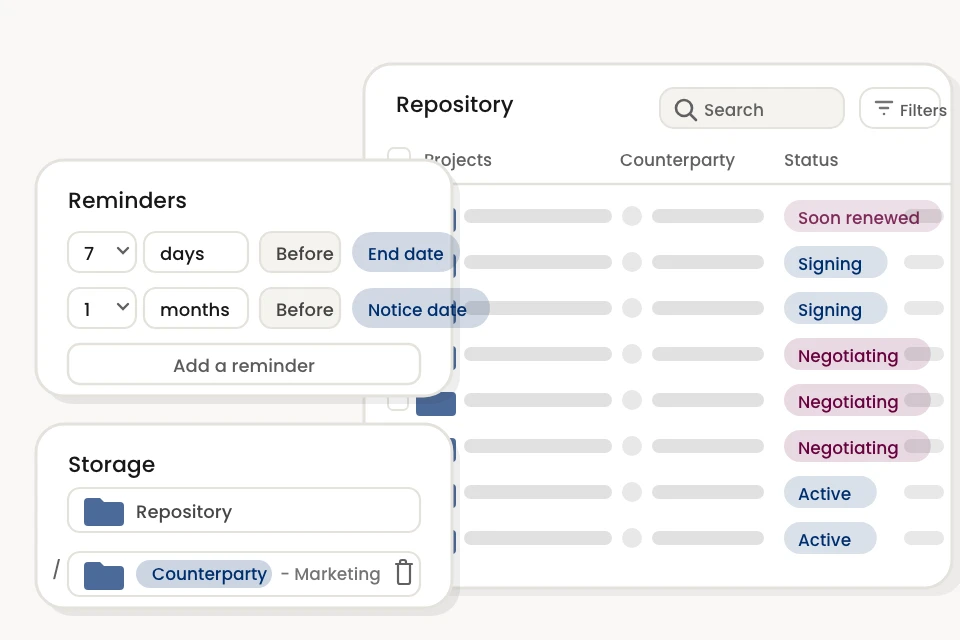Click Before button in months reminder row
This screenshot has height=640, width=960.
point(300,309)
